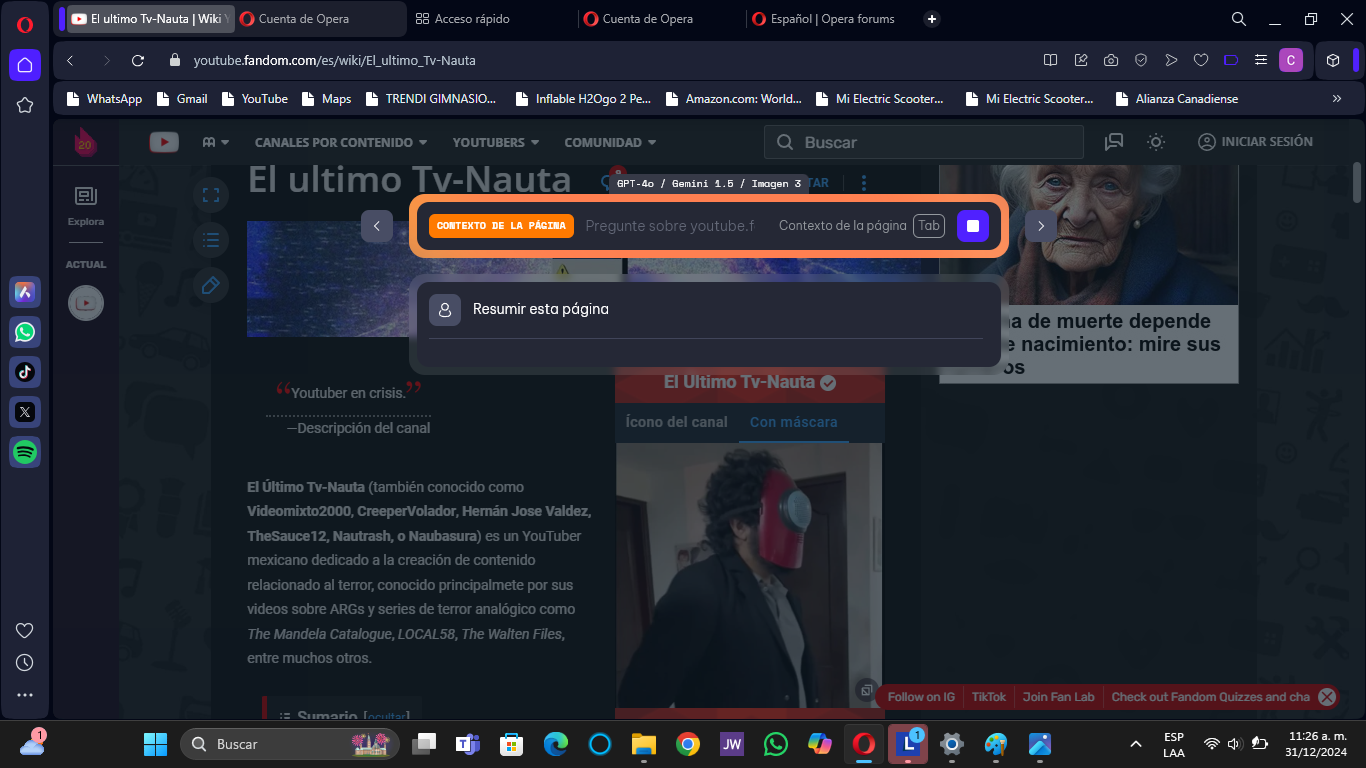Toggle the wiki light/dark theme sun icon
Image resolution: width=1366 pixels, height=768 pixels.
1156,142
